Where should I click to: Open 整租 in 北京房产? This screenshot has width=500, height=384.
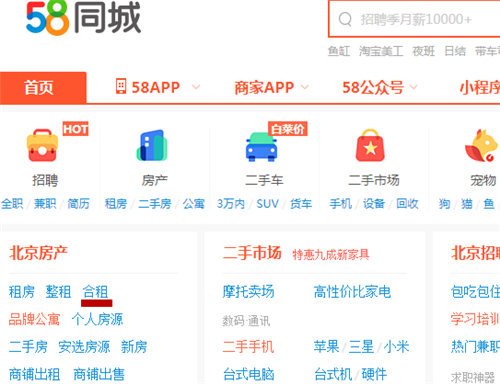(x=58, y=292)
